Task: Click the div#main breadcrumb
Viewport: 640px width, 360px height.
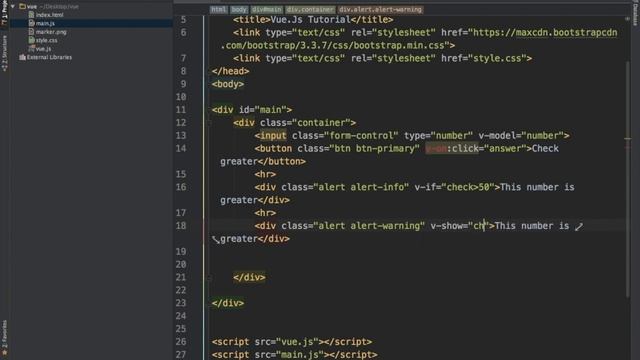Action: point(267,9)
